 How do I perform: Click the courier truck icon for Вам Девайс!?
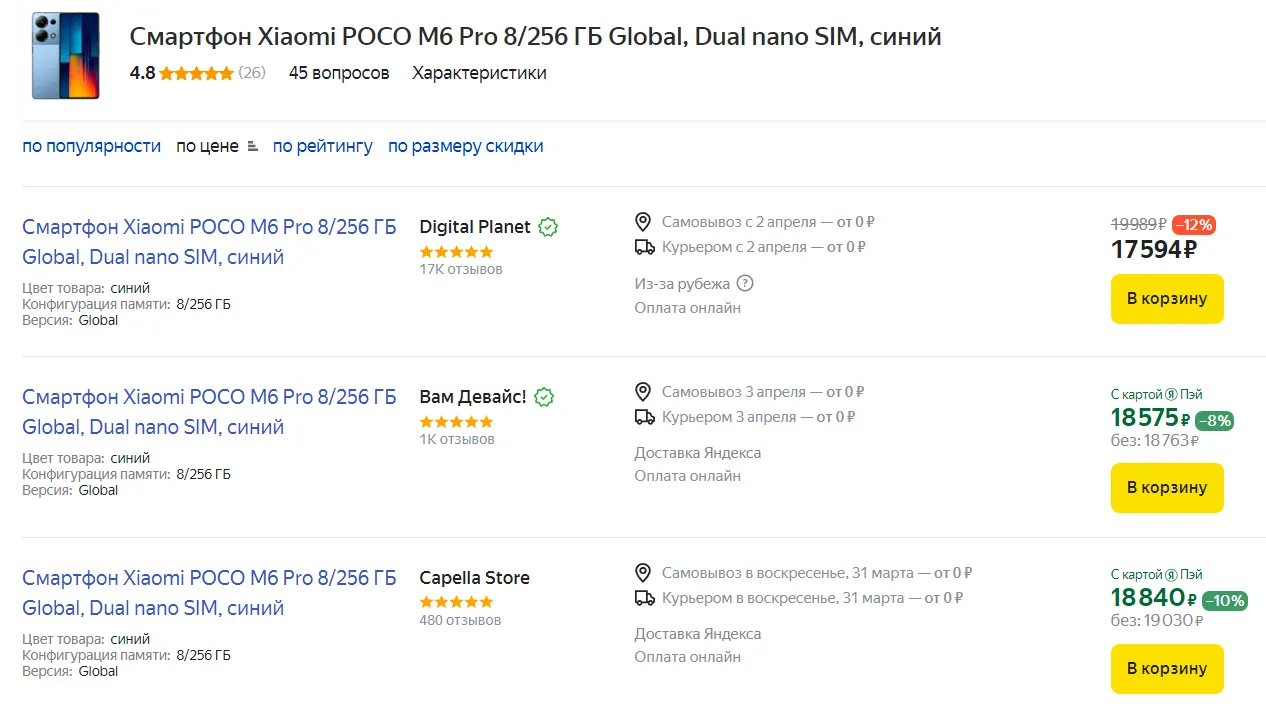(x=644, y=417)
